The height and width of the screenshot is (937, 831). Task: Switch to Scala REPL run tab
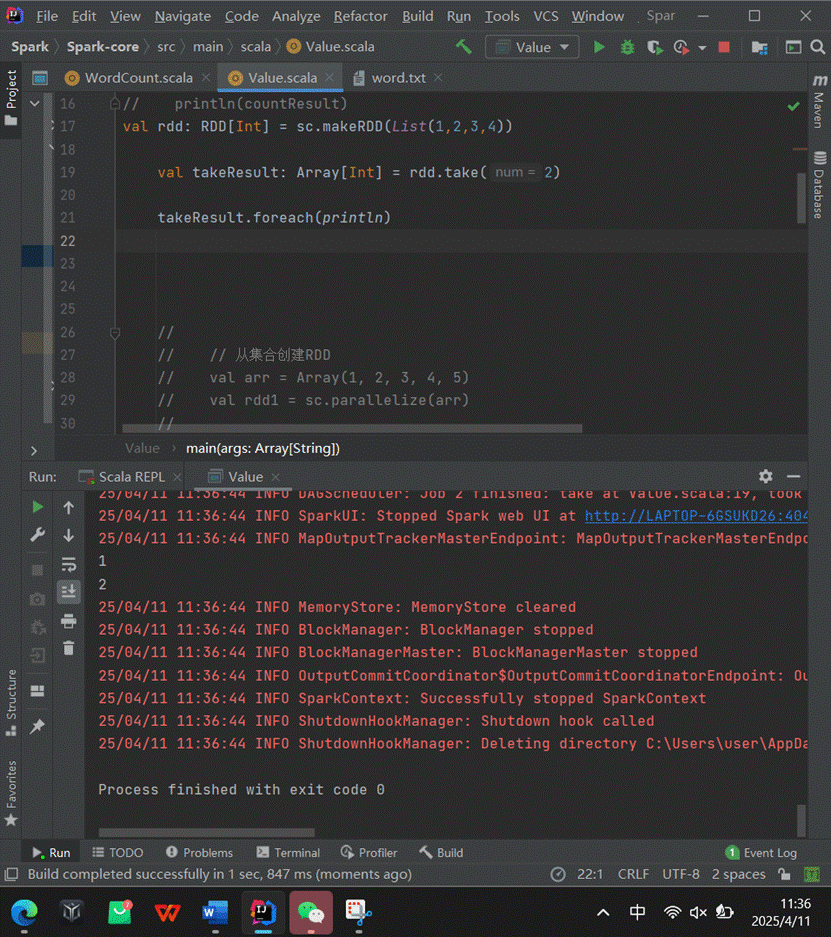(x=131, y=477)
